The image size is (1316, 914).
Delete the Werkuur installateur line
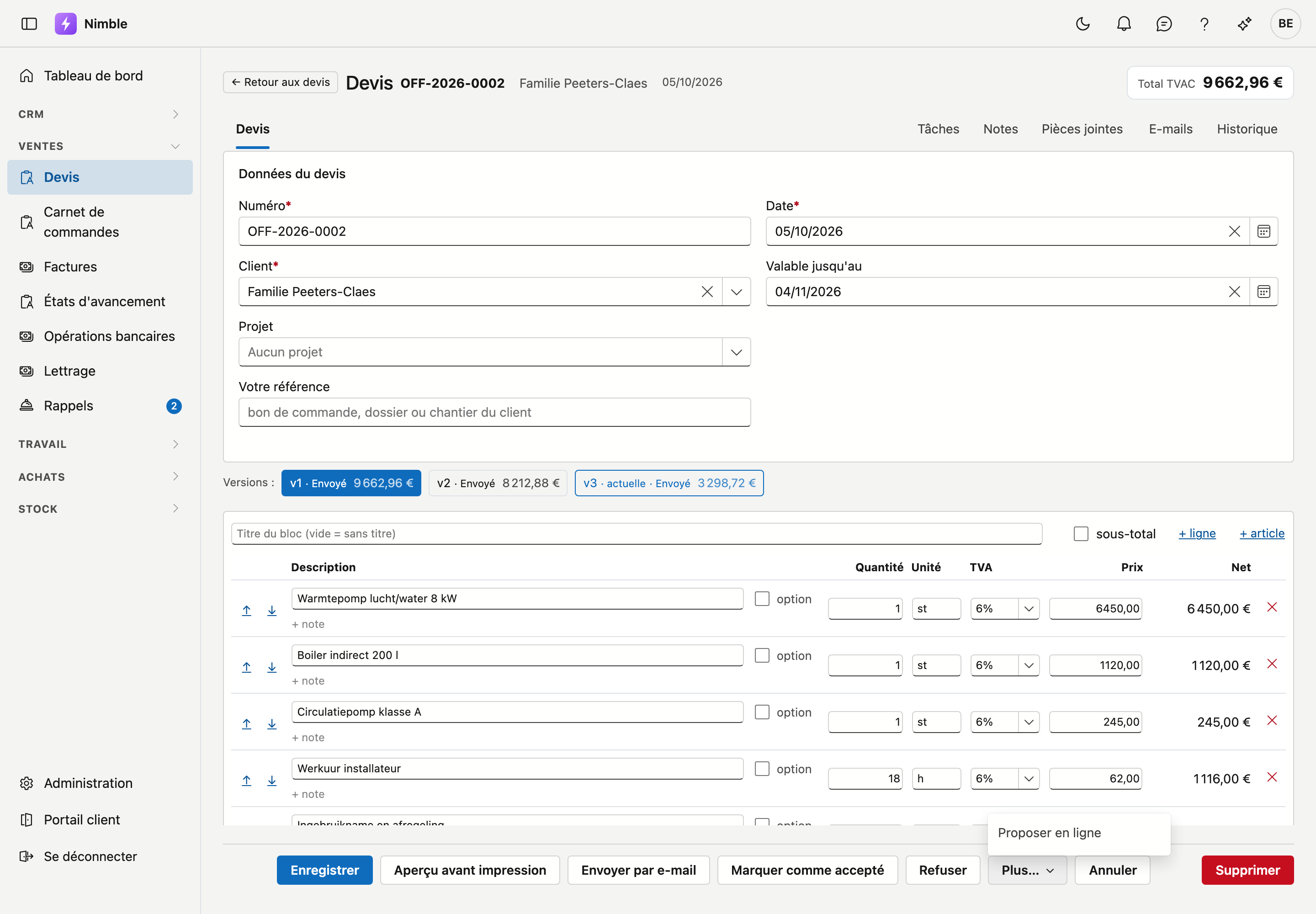(1272, 777)
